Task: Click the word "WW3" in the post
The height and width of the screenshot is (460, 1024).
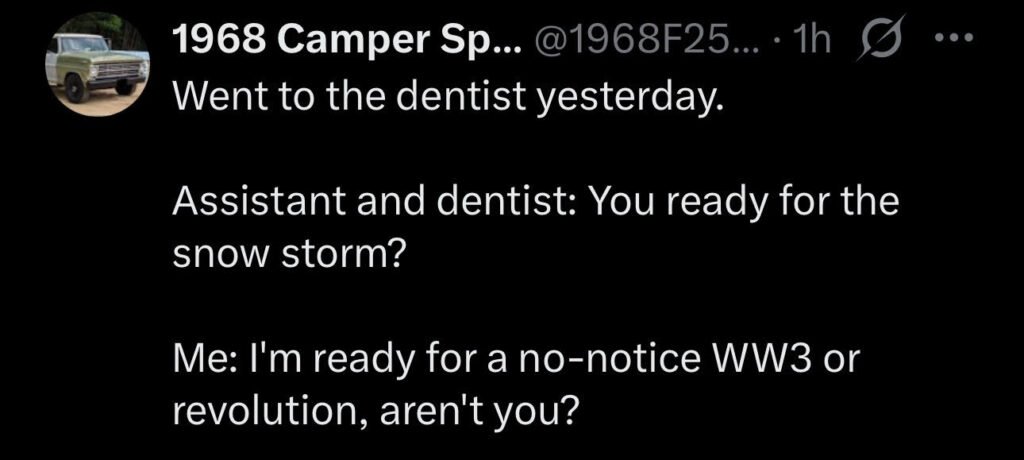Action: point(765,359)
